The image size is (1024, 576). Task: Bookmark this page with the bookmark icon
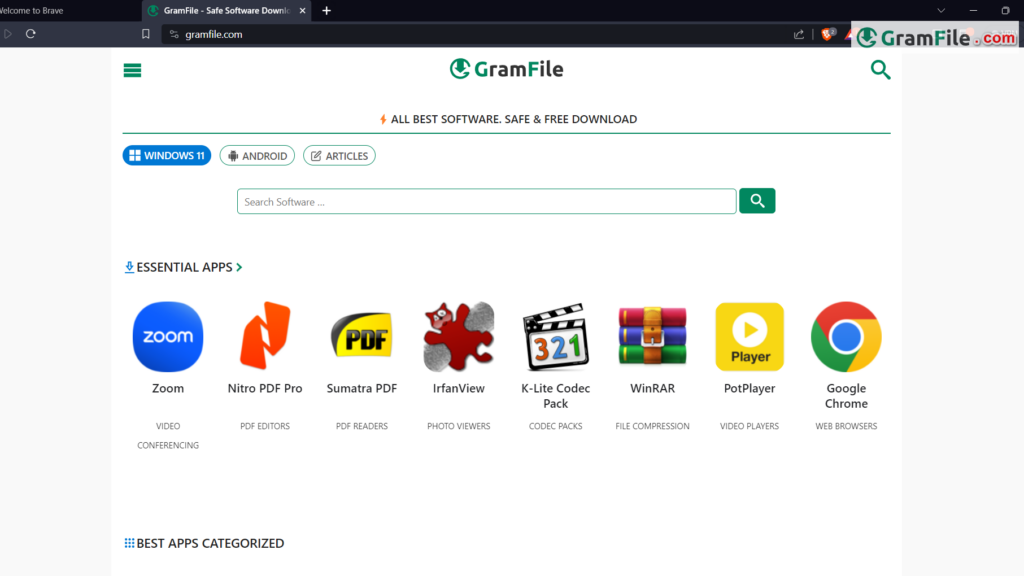coord(146,34)
